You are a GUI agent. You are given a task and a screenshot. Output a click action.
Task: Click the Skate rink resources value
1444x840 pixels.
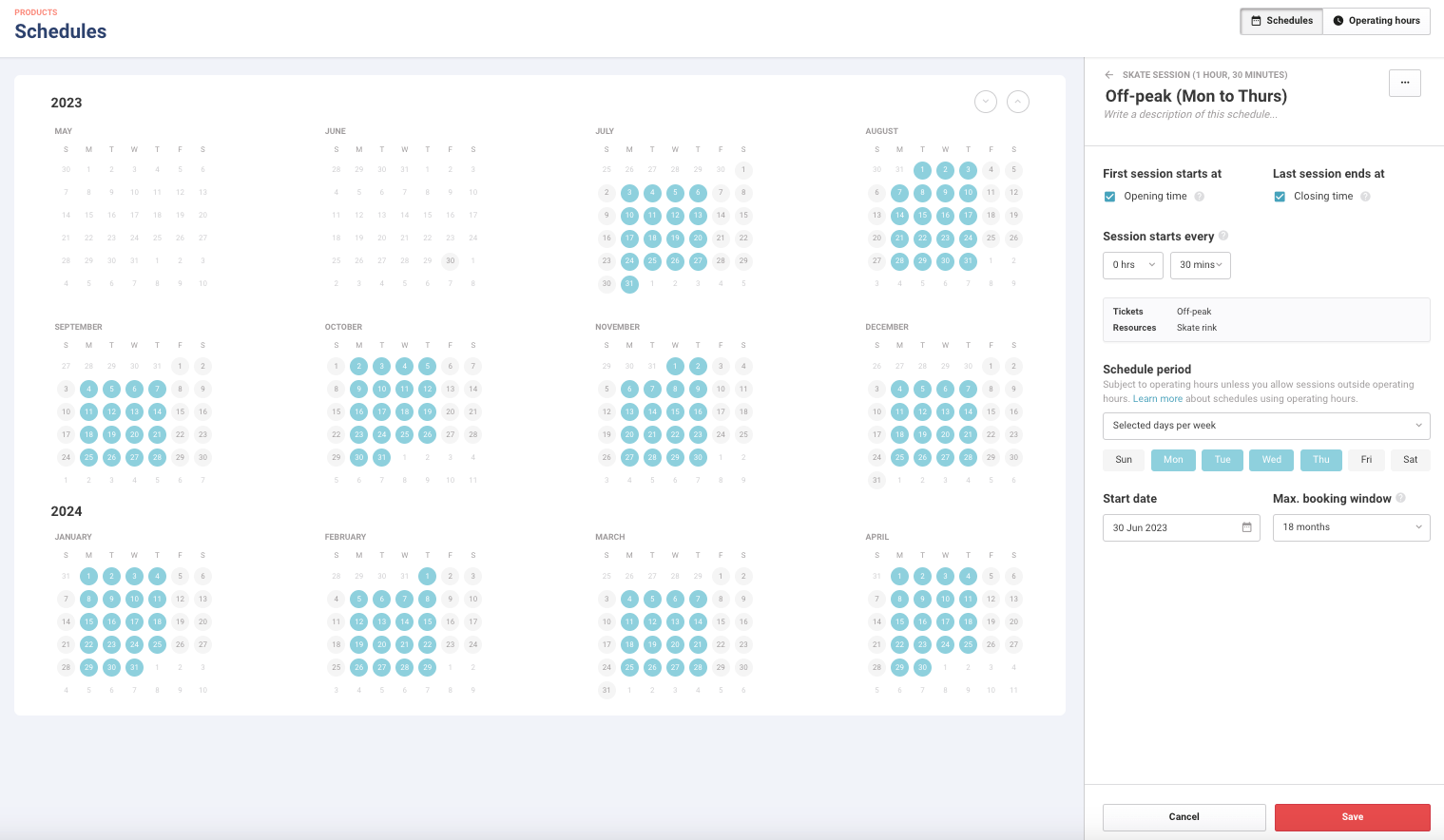point(1197,328)
